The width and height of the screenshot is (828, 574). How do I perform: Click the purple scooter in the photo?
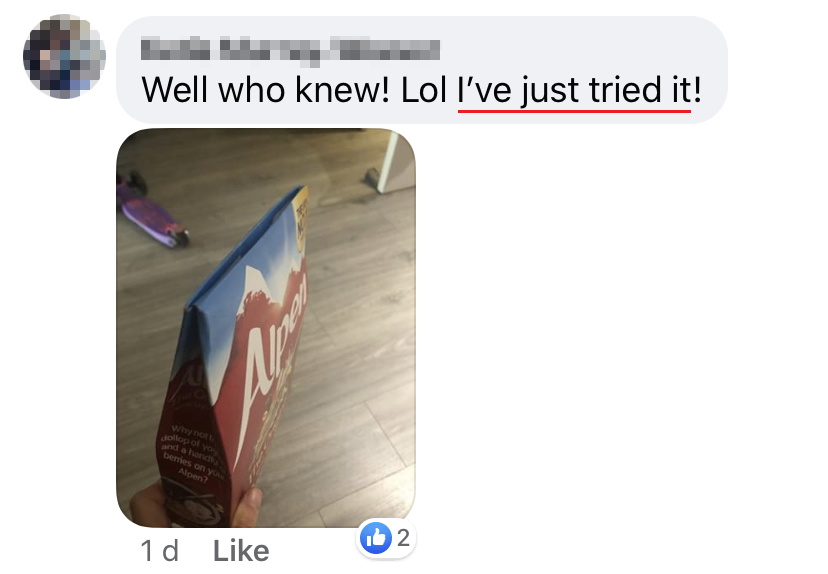tap(151, 211)
